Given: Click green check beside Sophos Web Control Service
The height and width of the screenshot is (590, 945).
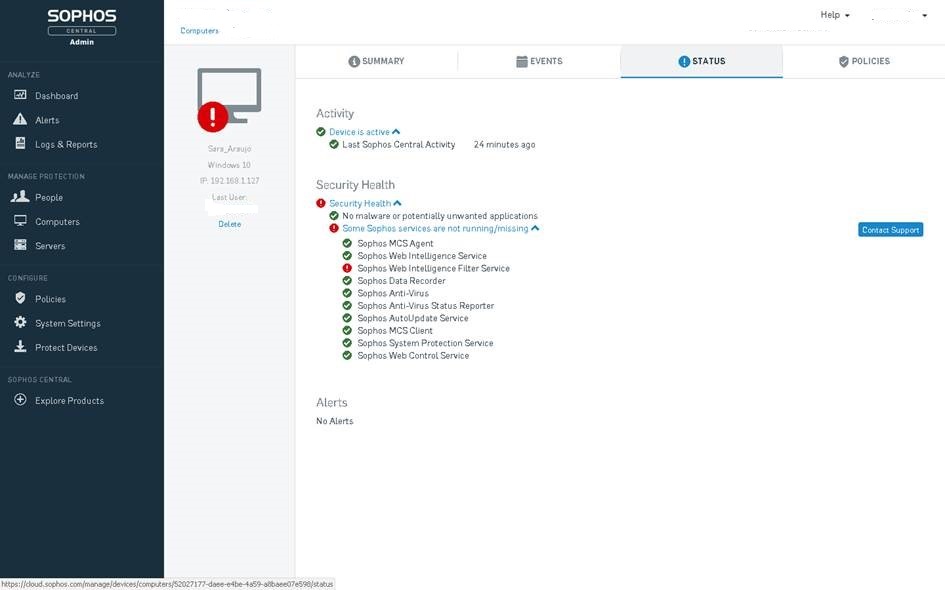Looking at the screenshot, I should coord(347,356).
